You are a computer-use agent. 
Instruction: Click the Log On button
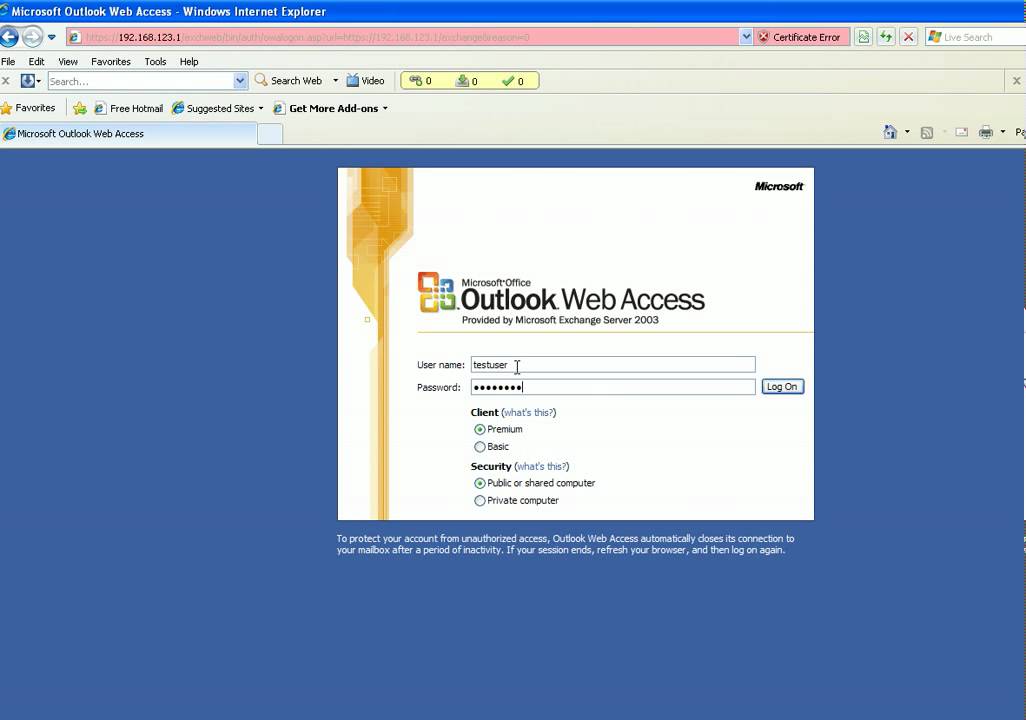click(783, 387)
